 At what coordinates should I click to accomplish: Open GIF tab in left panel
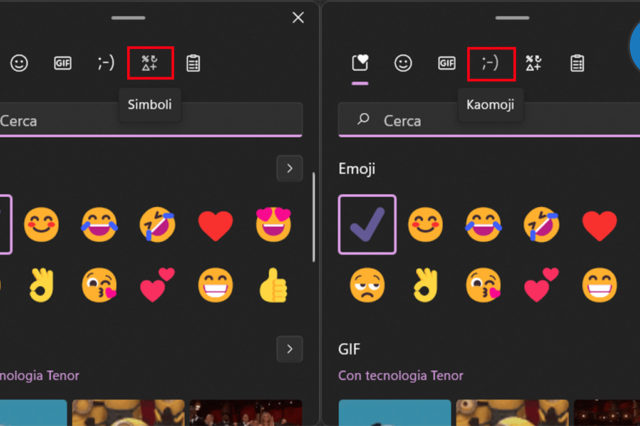62,63
